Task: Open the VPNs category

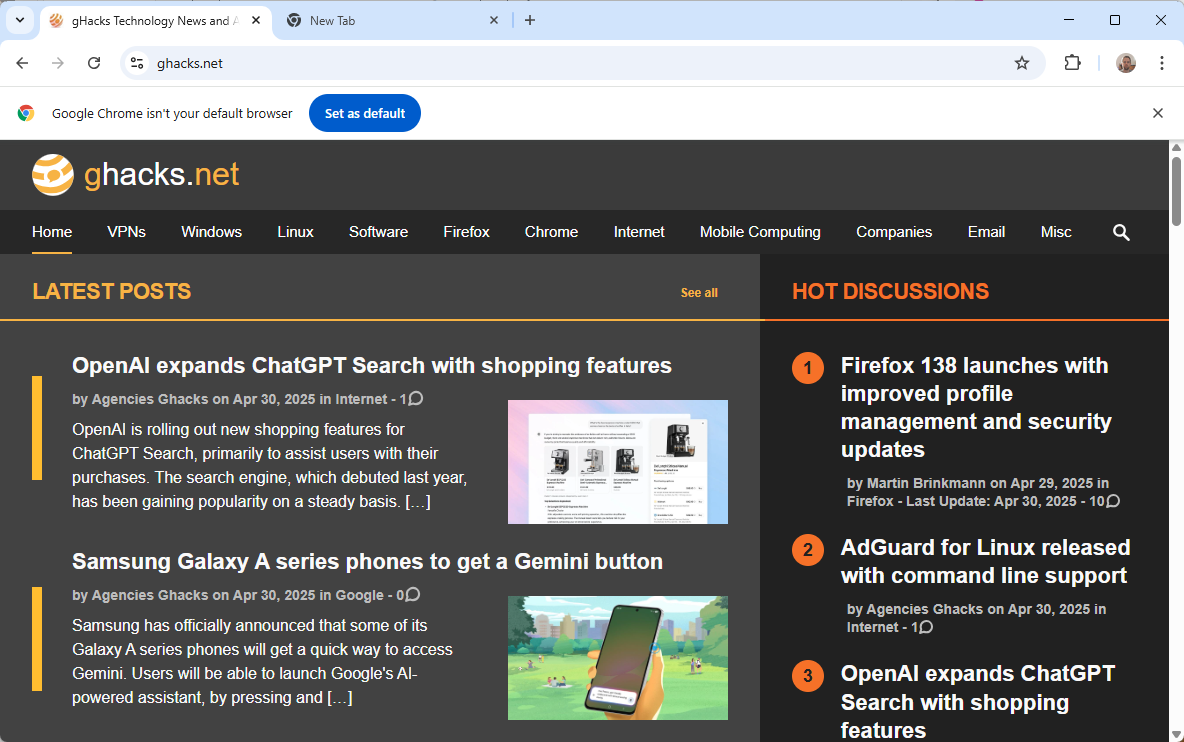Action: pos(126,232)
